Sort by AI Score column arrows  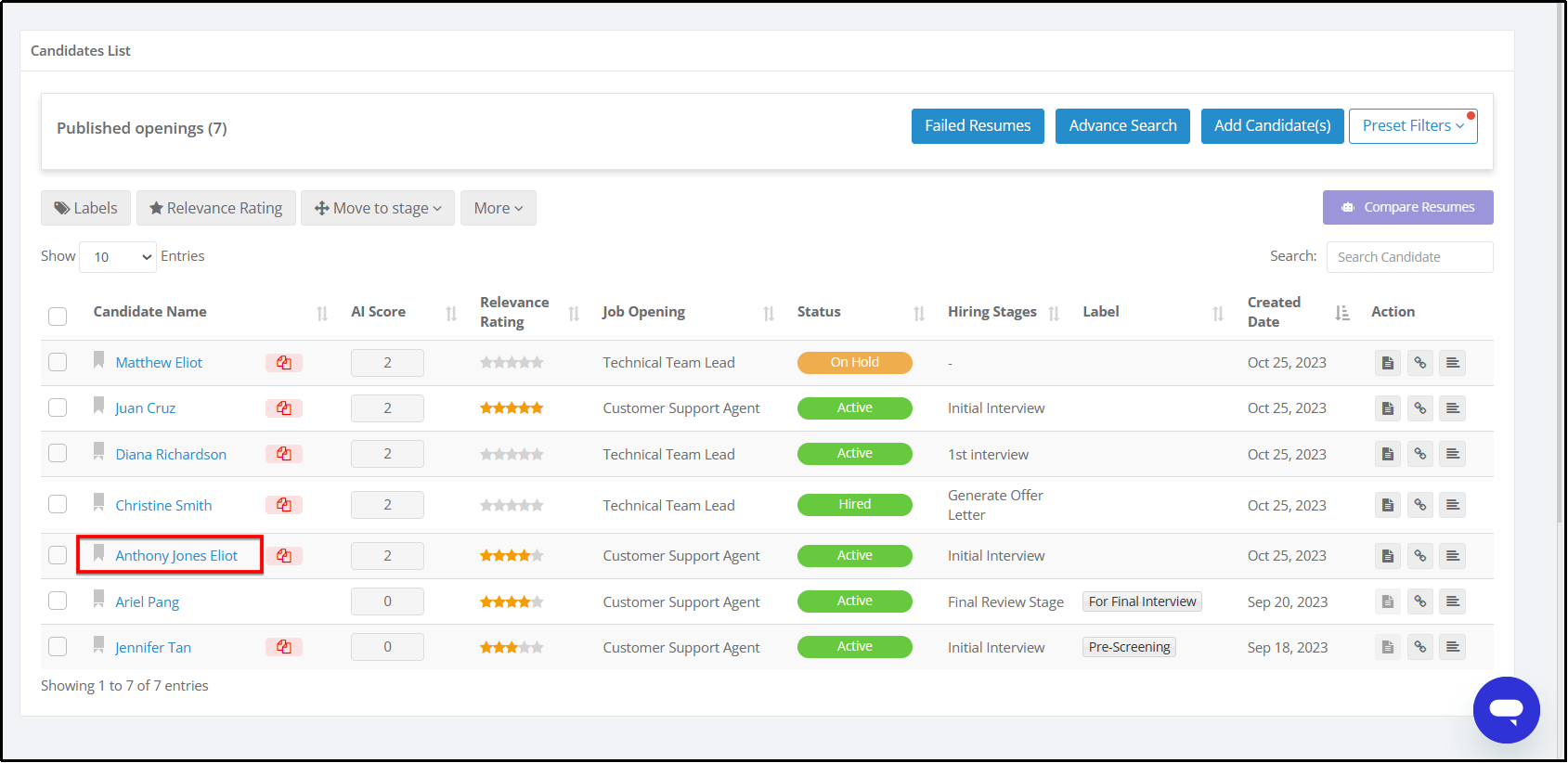[x=451, y=314]
